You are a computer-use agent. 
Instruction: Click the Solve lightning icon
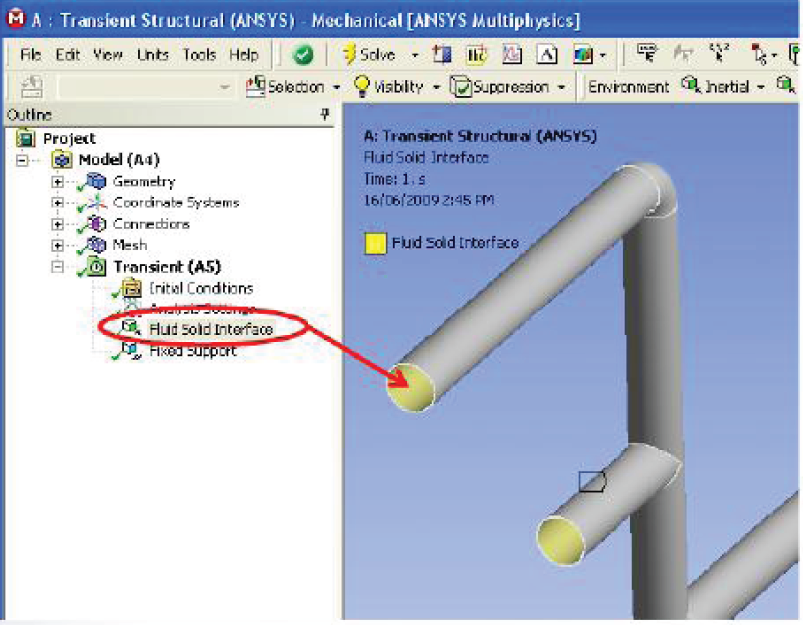pos(349,54)
